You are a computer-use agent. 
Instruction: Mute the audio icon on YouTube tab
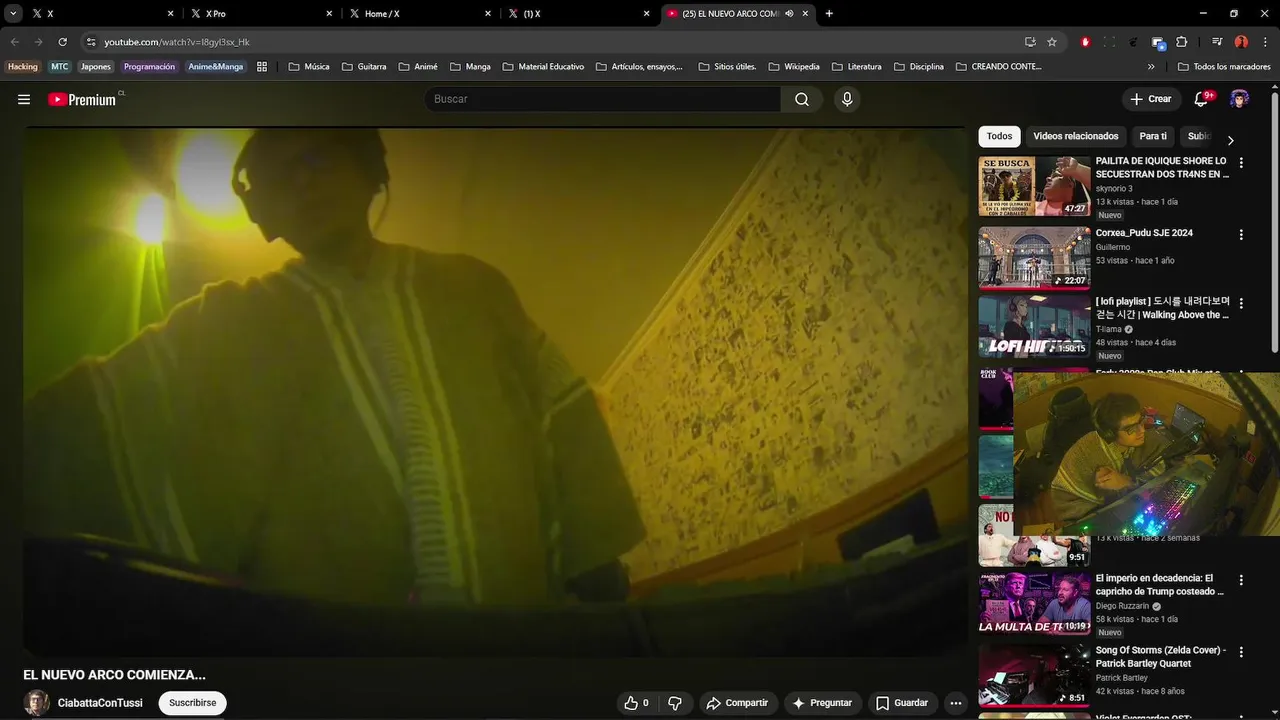790,14
